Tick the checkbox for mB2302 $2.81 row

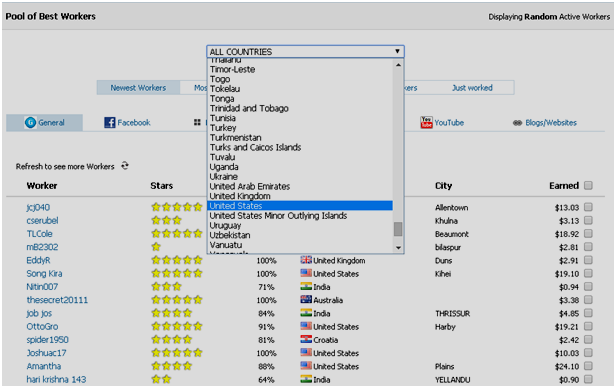pyautogui.click(x=588, y=247)
